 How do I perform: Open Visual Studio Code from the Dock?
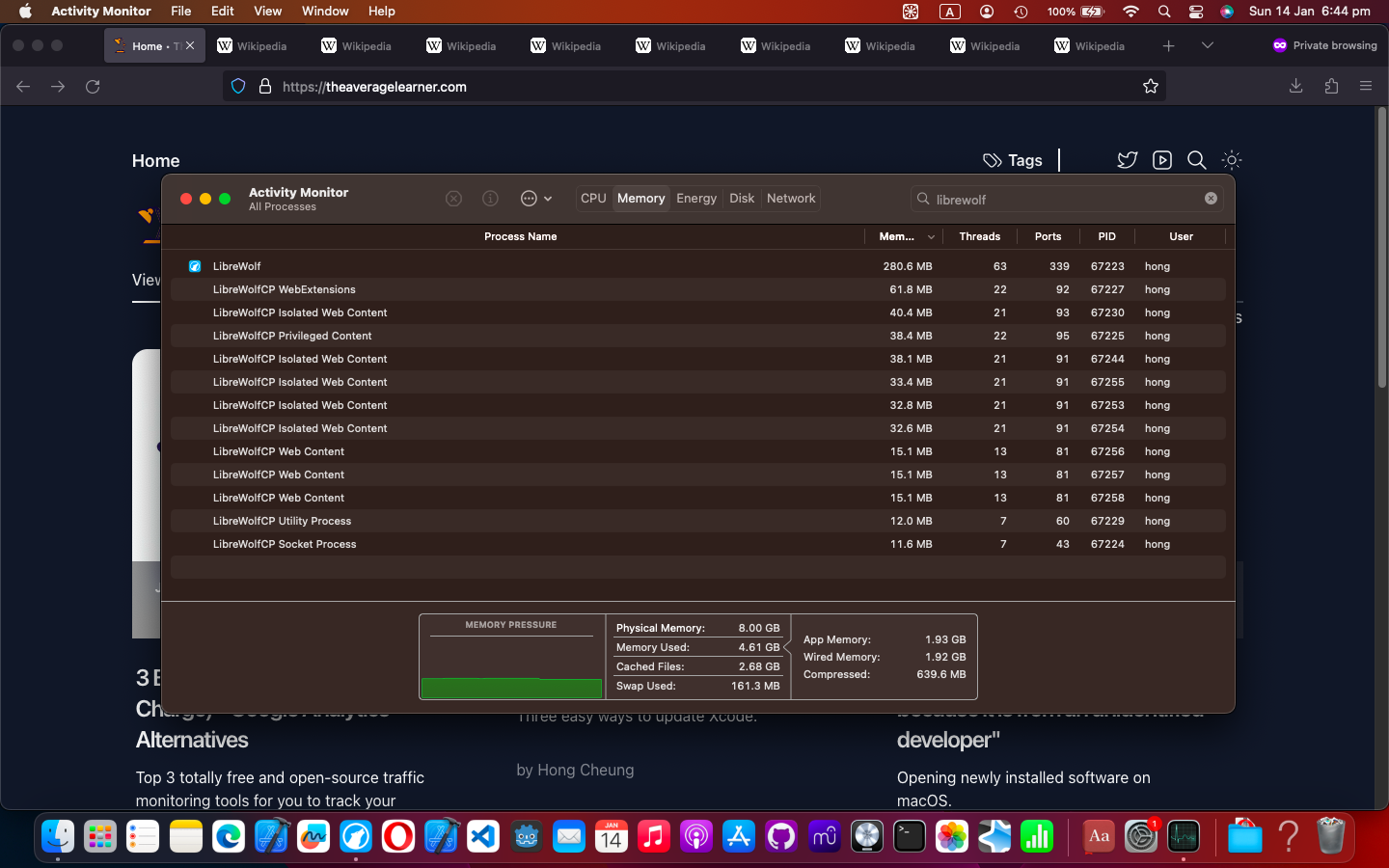tap(483, 836)
